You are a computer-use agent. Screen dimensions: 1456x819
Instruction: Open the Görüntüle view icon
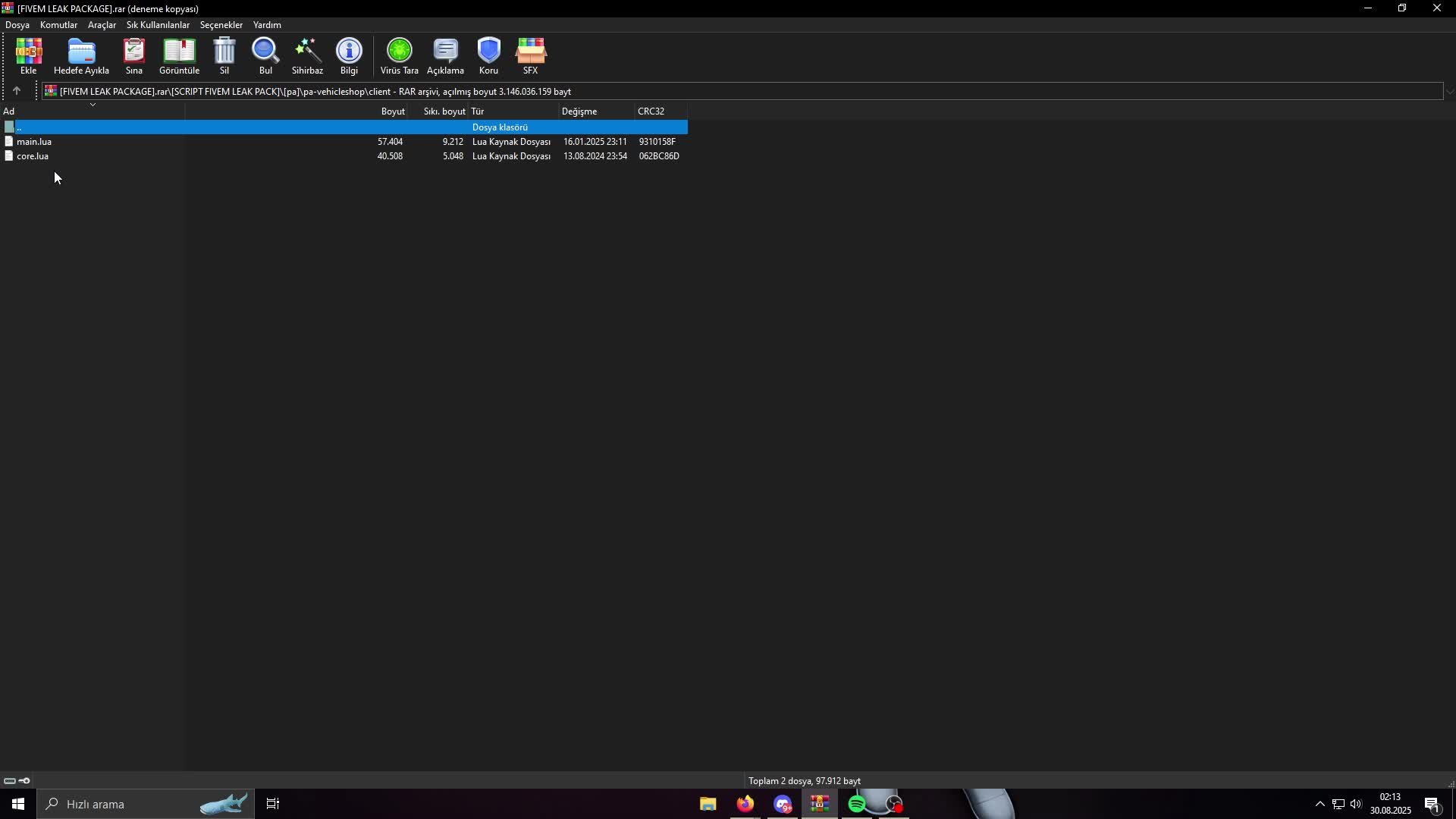pyautogui.click(x=179, y=51)
